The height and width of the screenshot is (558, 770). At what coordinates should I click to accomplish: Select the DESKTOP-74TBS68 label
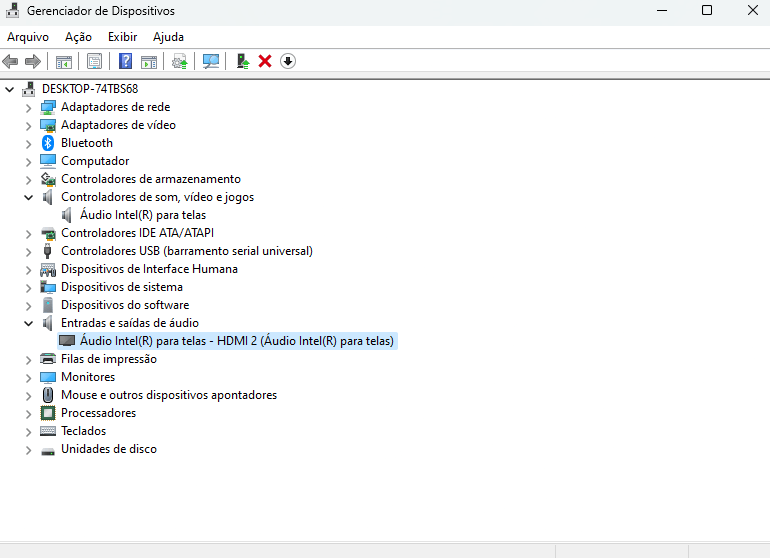pyautogui.click(x=90, y=89)
